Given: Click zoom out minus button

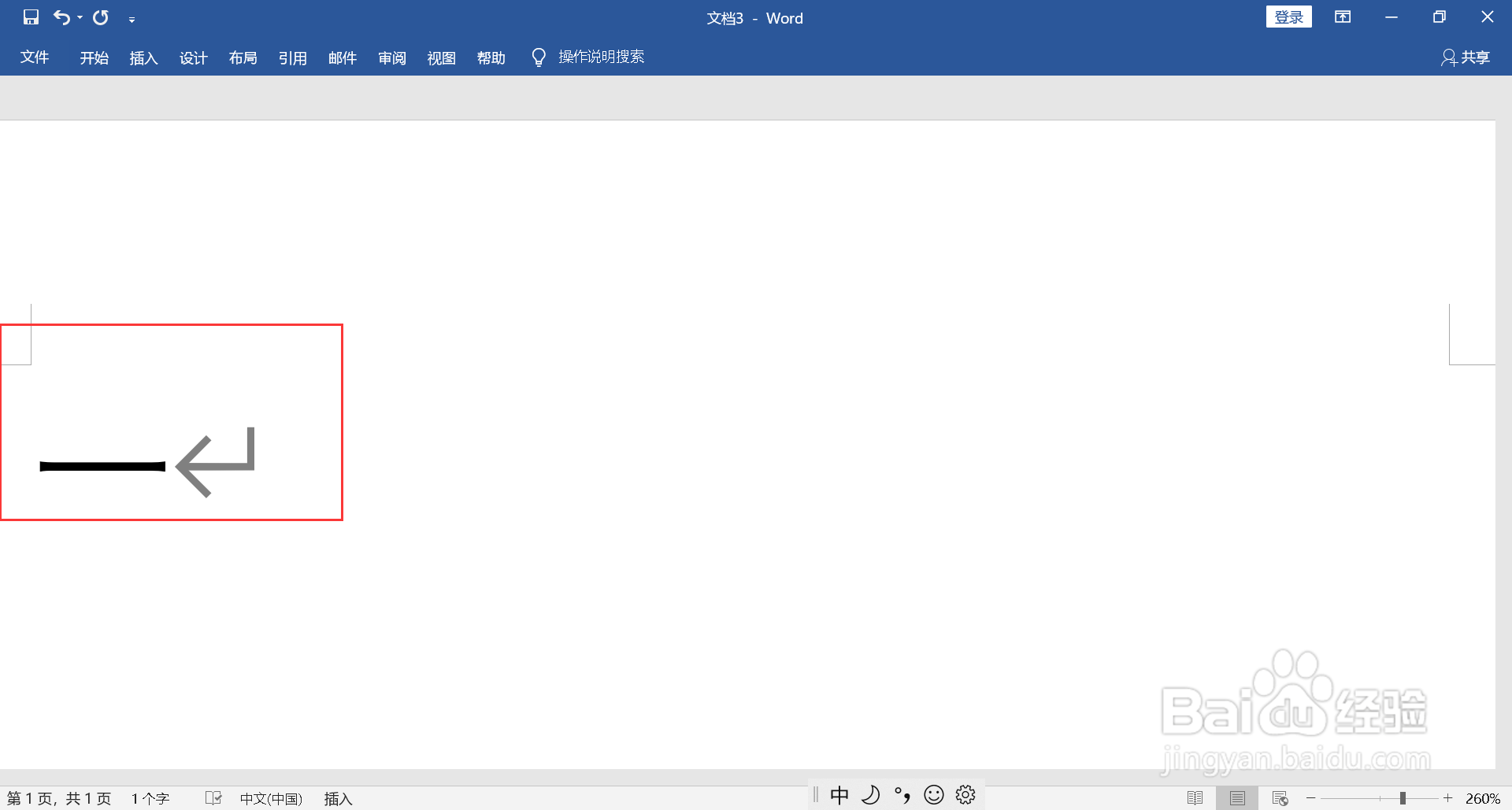Looking at the screenshot, I should (1311, 798).
